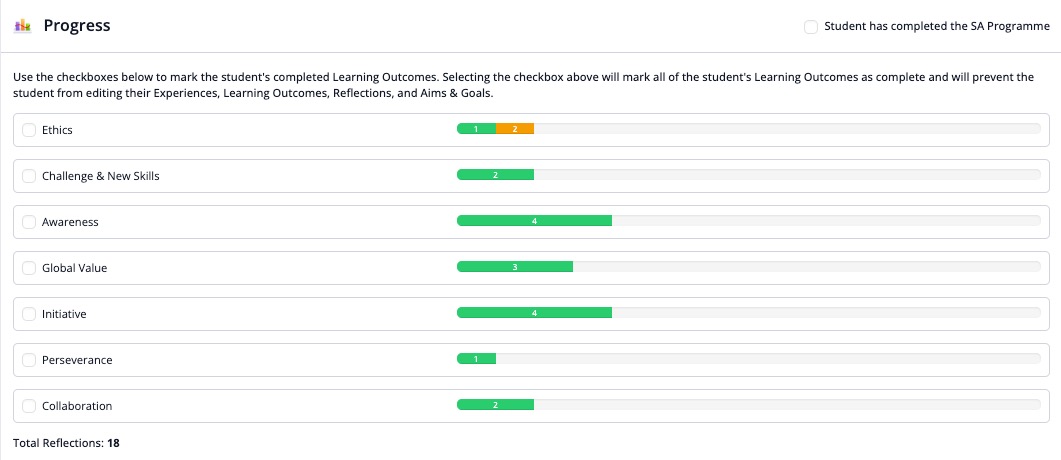Enable the Awareness outcome checkbox
This screenshot has width=1061, height=460.
pyautogui.click(x=29, y=222)
